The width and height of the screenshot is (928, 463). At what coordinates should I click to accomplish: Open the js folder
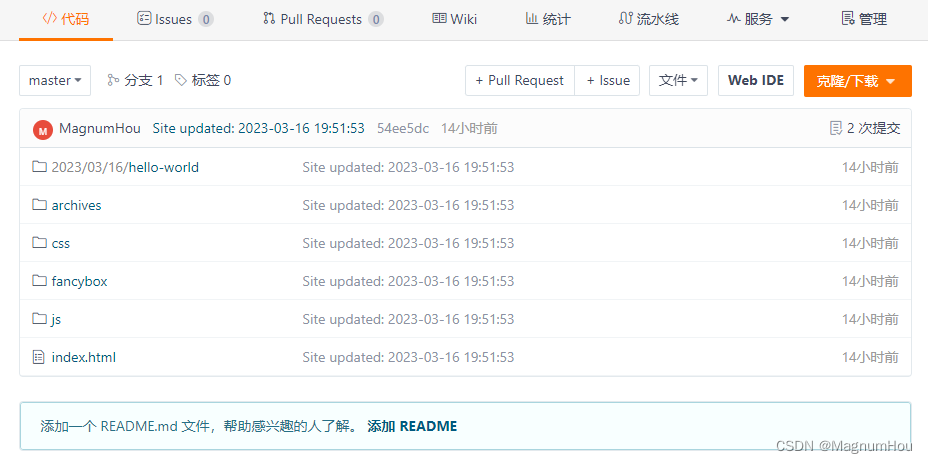point(56,319)
